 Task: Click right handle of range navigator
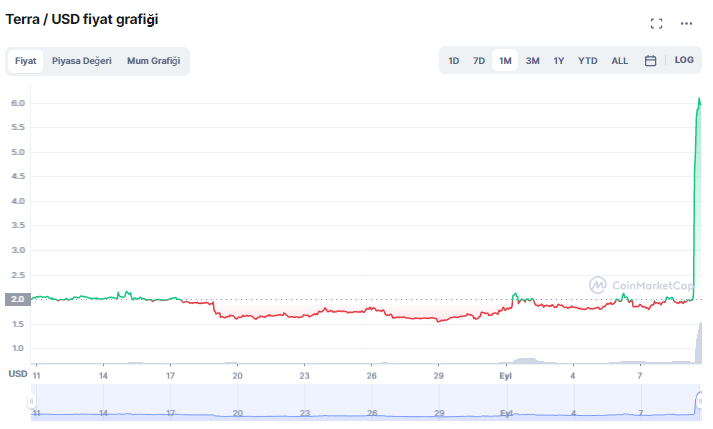pyautogui.click(x=701, y=401)
